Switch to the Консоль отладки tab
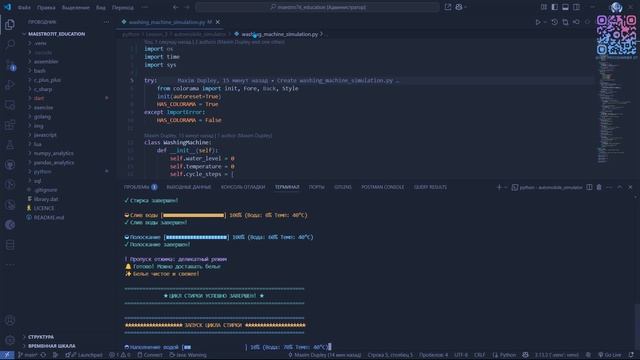Image resolution: width=640 pixels, height=360 pixels. pyautogui.click(x=243, y=187)
